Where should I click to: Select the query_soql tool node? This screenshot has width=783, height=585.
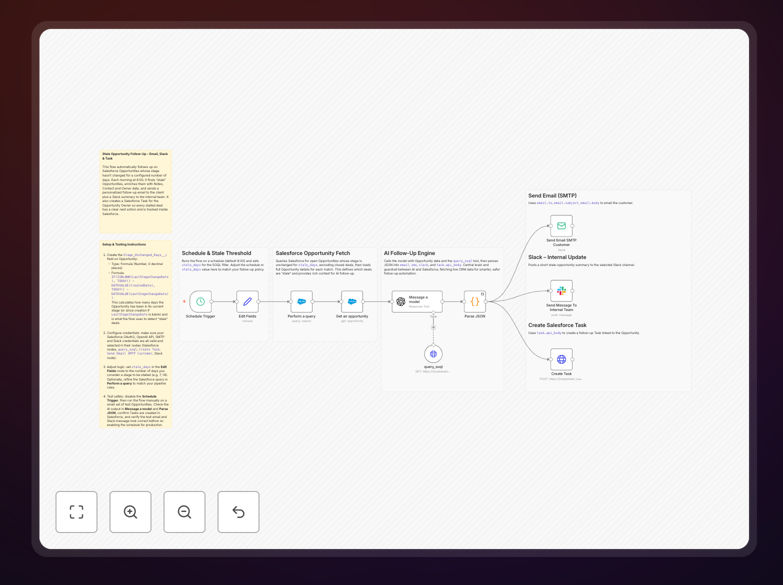coord(433,354)
